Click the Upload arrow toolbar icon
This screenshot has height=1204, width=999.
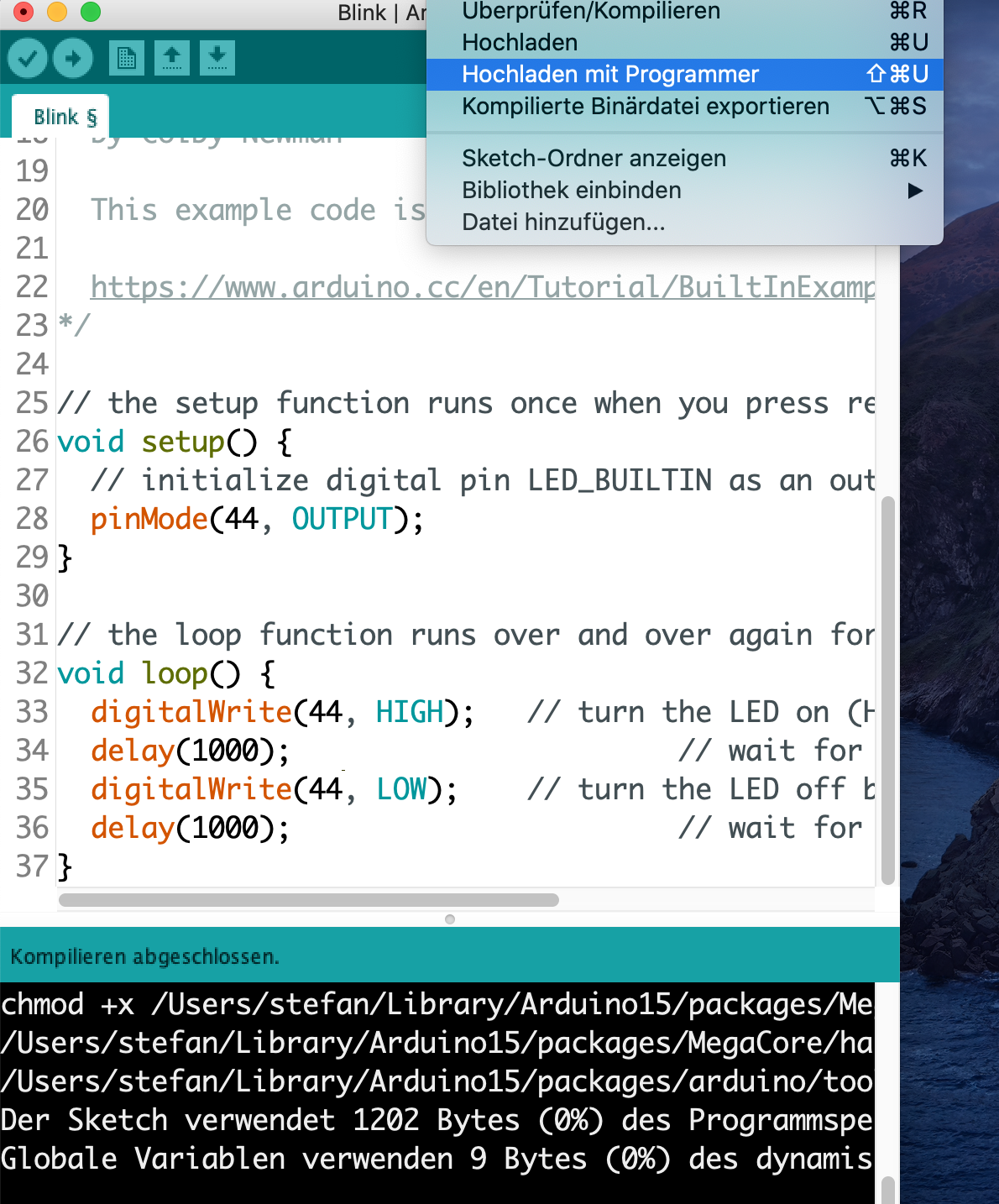pos(73,58)
